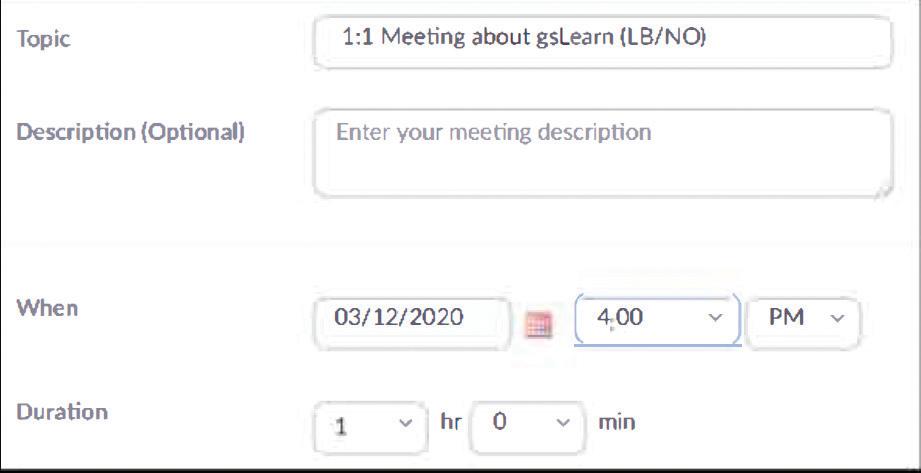
Task: Click the Topic field containing gsLearn meeting
Action: coord(603,42)
